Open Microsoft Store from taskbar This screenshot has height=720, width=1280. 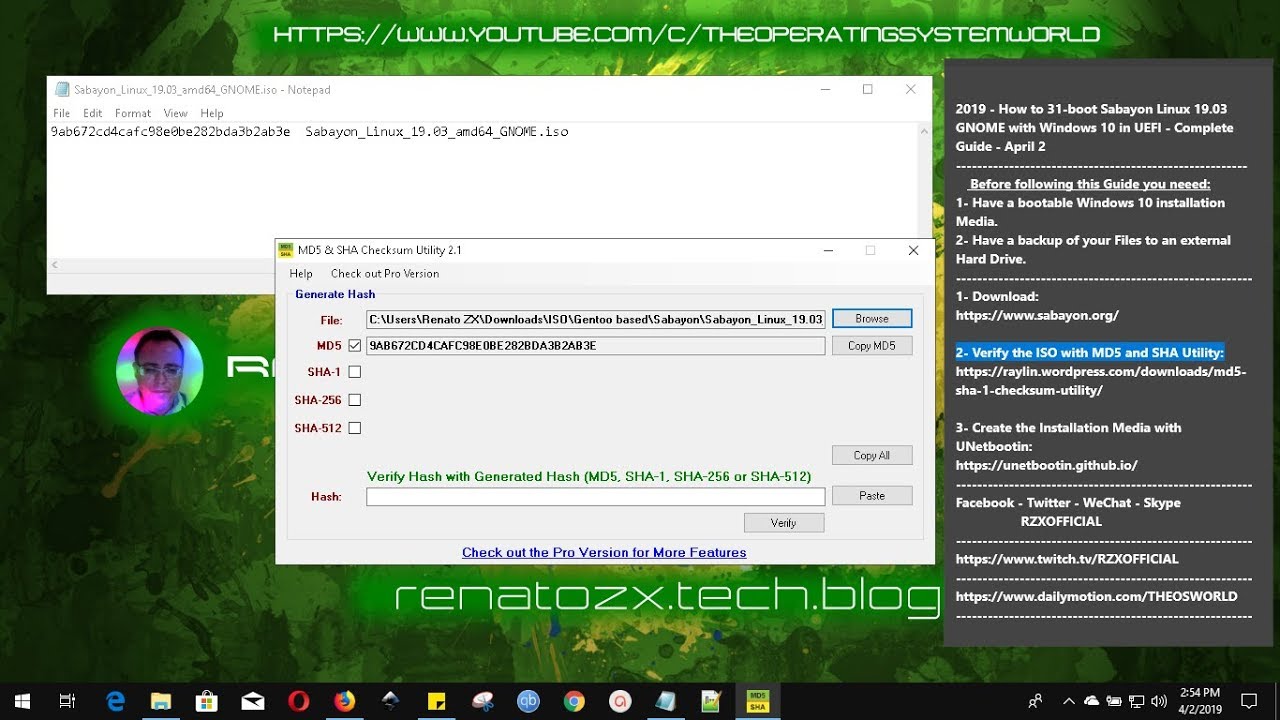(x=207, y=701)
